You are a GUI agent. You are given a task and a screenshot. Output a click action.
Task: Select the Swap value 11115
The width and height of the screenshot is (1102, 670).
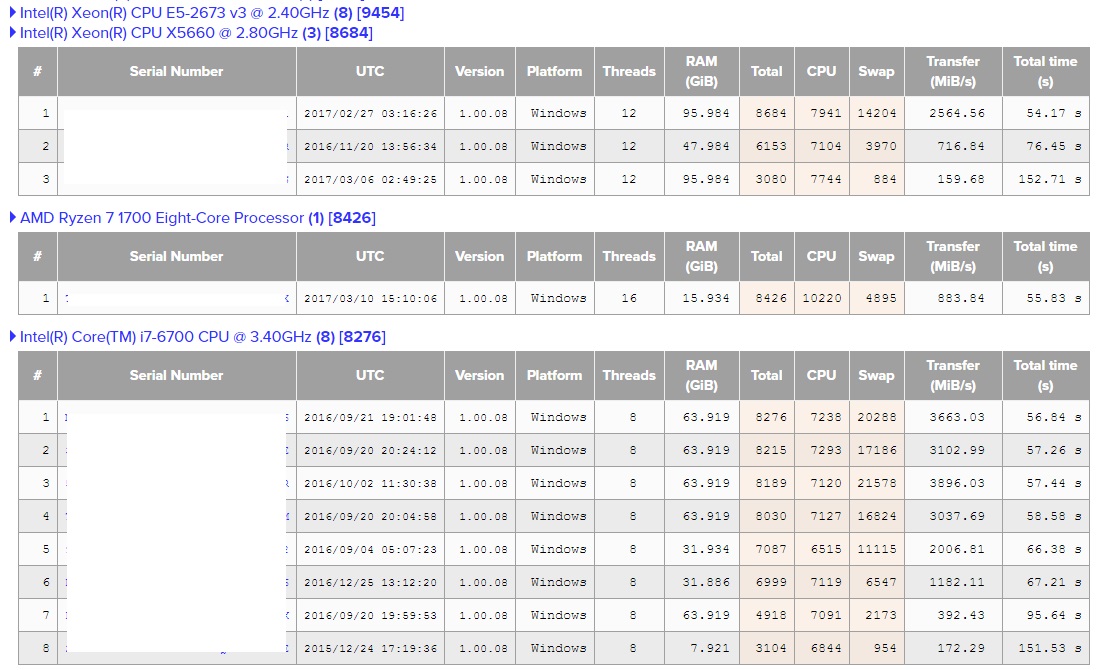point(876,549)
